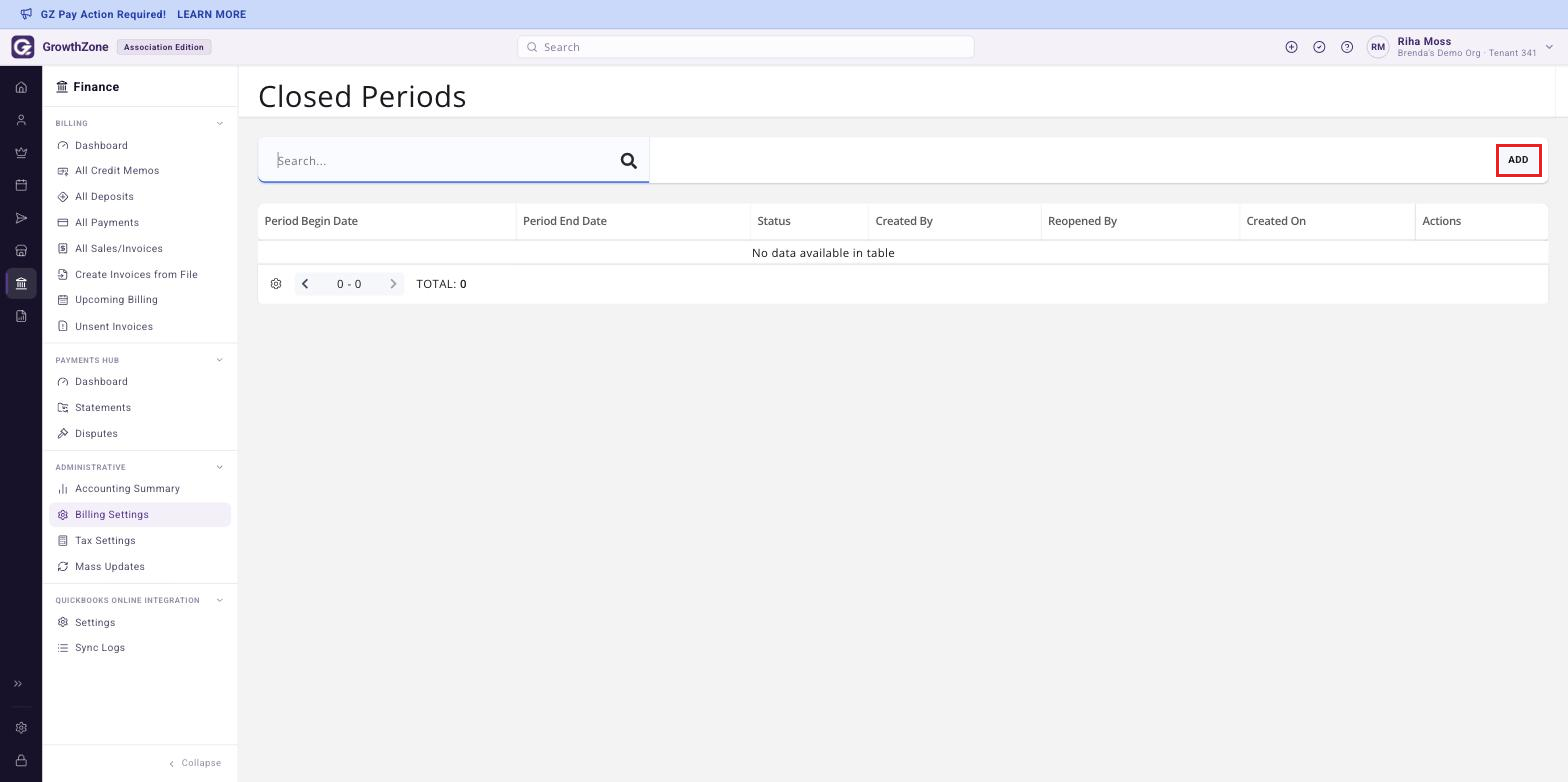1568x782 pixels.
Task: Sort by Status column header
Action: pos(809,221)
